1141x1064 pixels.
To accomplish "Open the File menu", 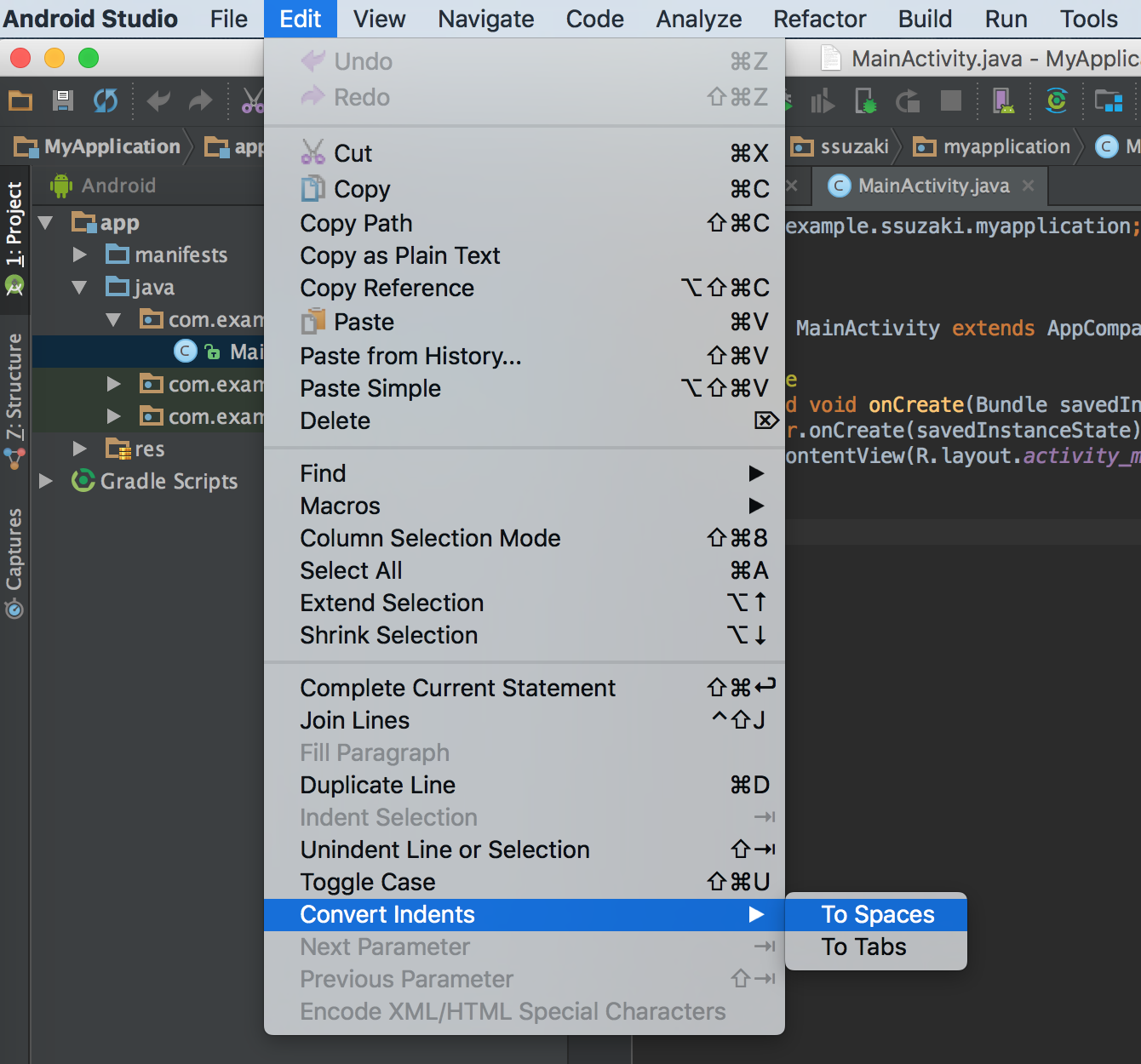I will (229, 19).
